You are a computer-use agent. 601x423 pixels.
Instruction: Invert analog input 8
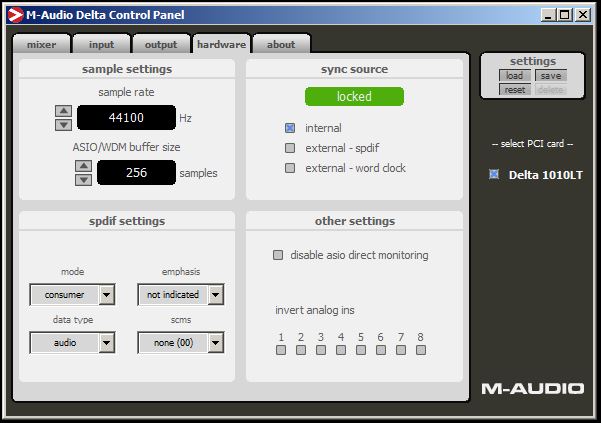(x=421, y=350)
